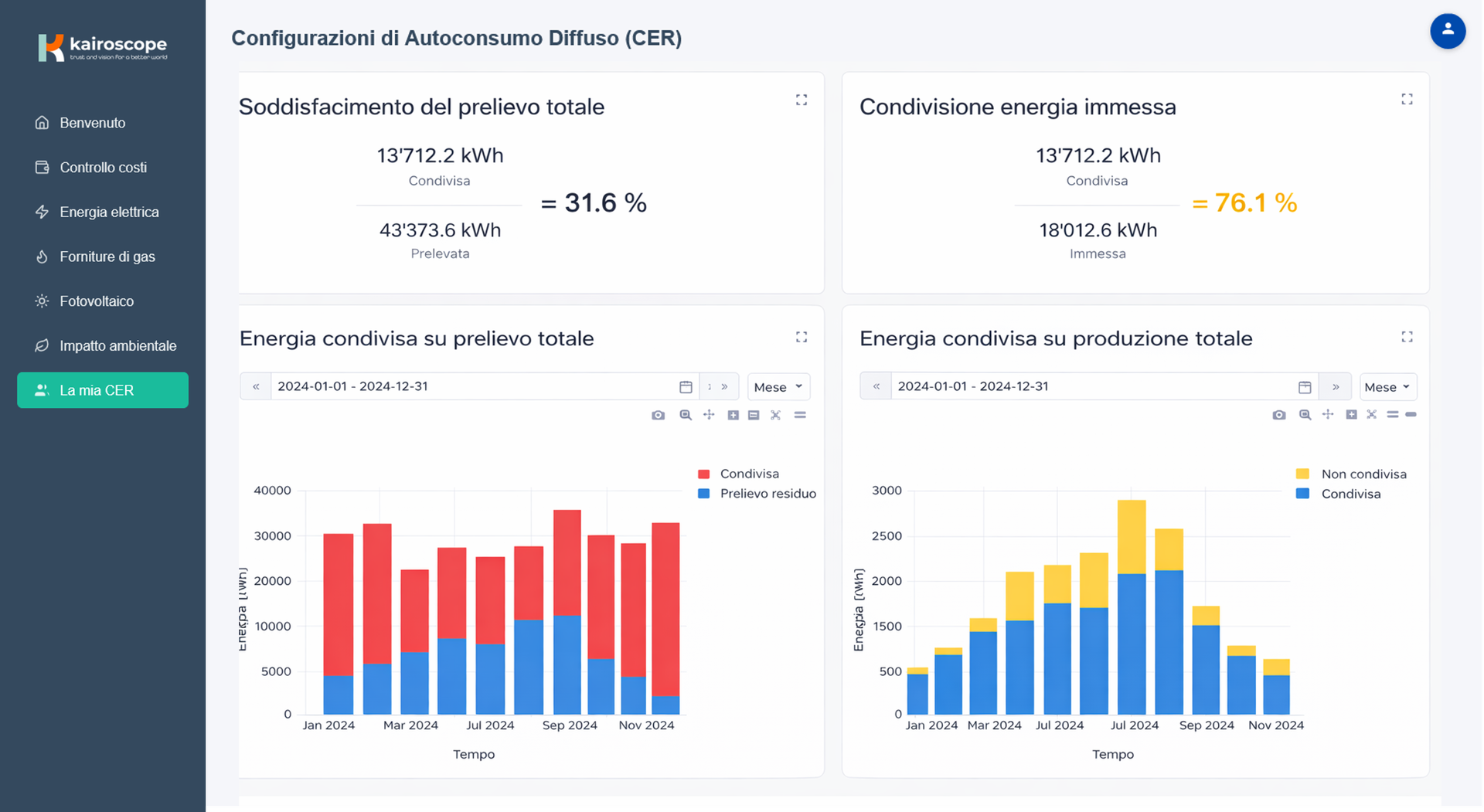Open calendar picker in produzione chart date field
Screen dimensions: 1484x812
pos(1305,387)
